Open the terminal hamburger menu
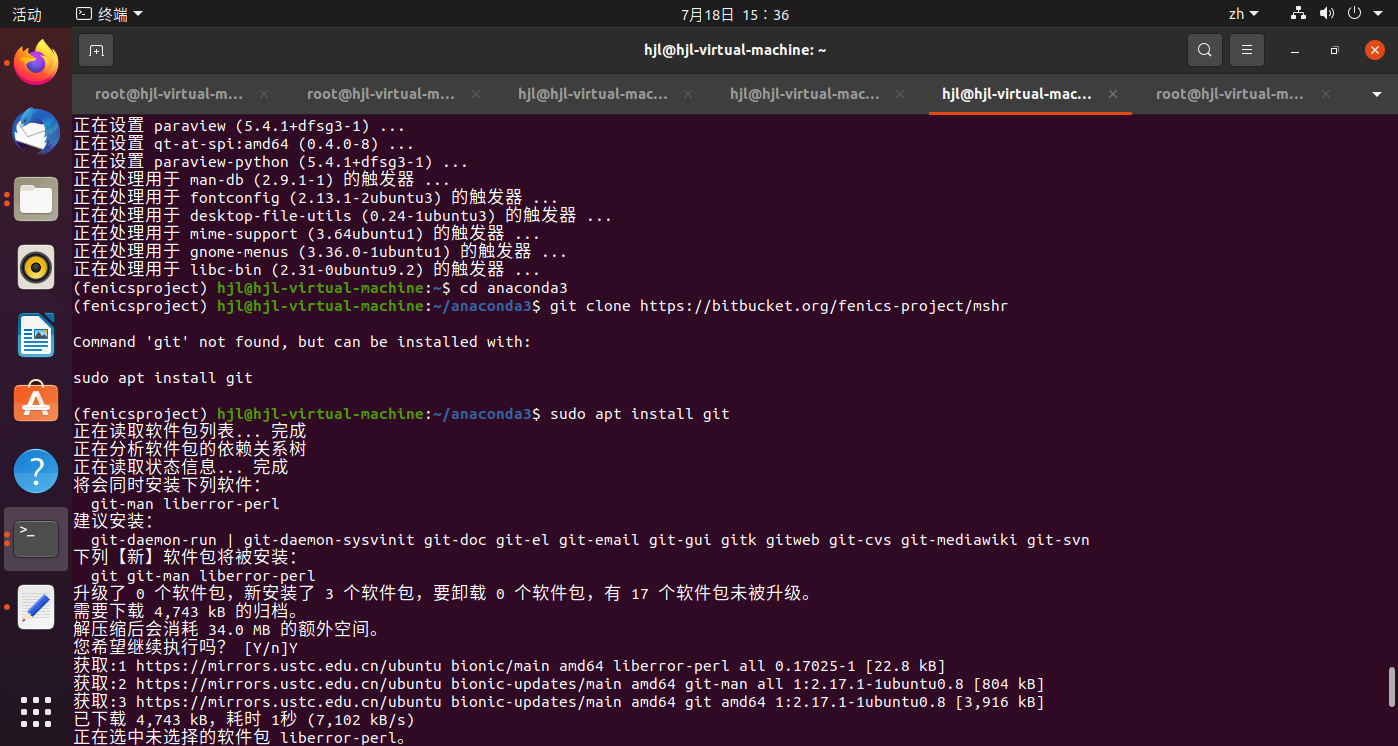The image size is (1398, 746). tap(1246, 49)
